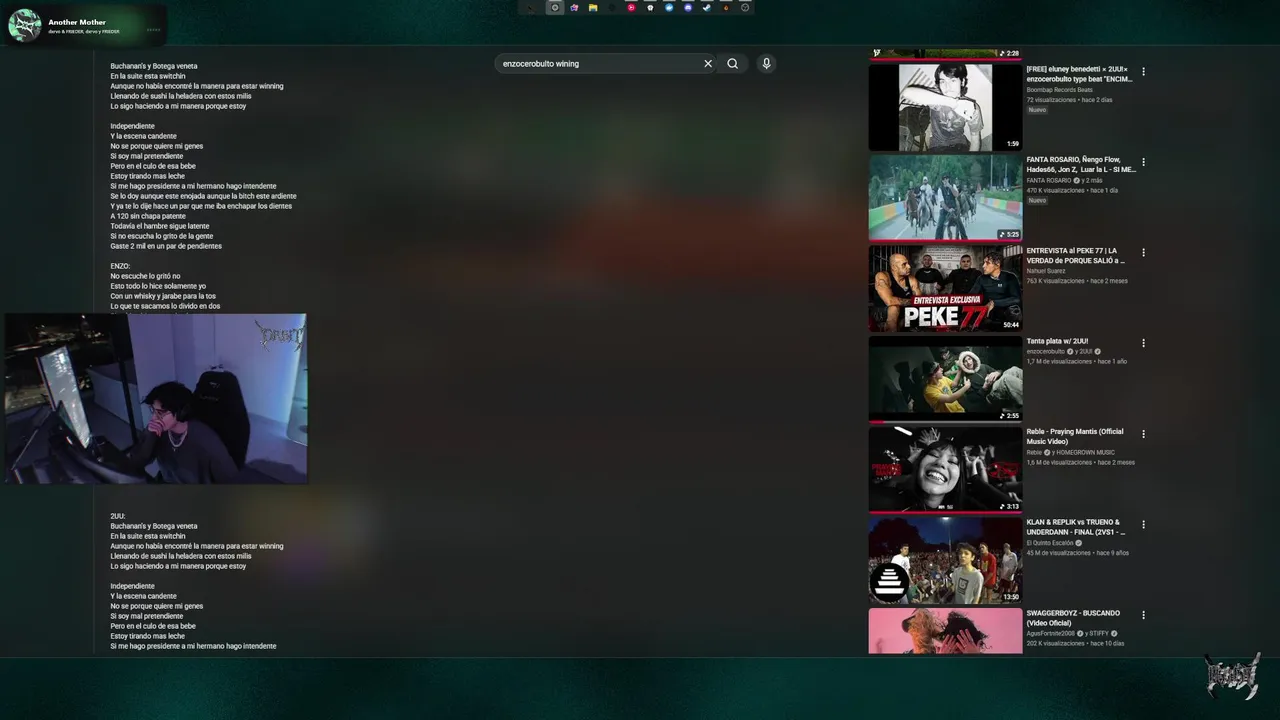Visit the Boombap Records Beats channel
Viewport: 1280px width, 720px height.
pyautogui.click(x=1059, y=90)
